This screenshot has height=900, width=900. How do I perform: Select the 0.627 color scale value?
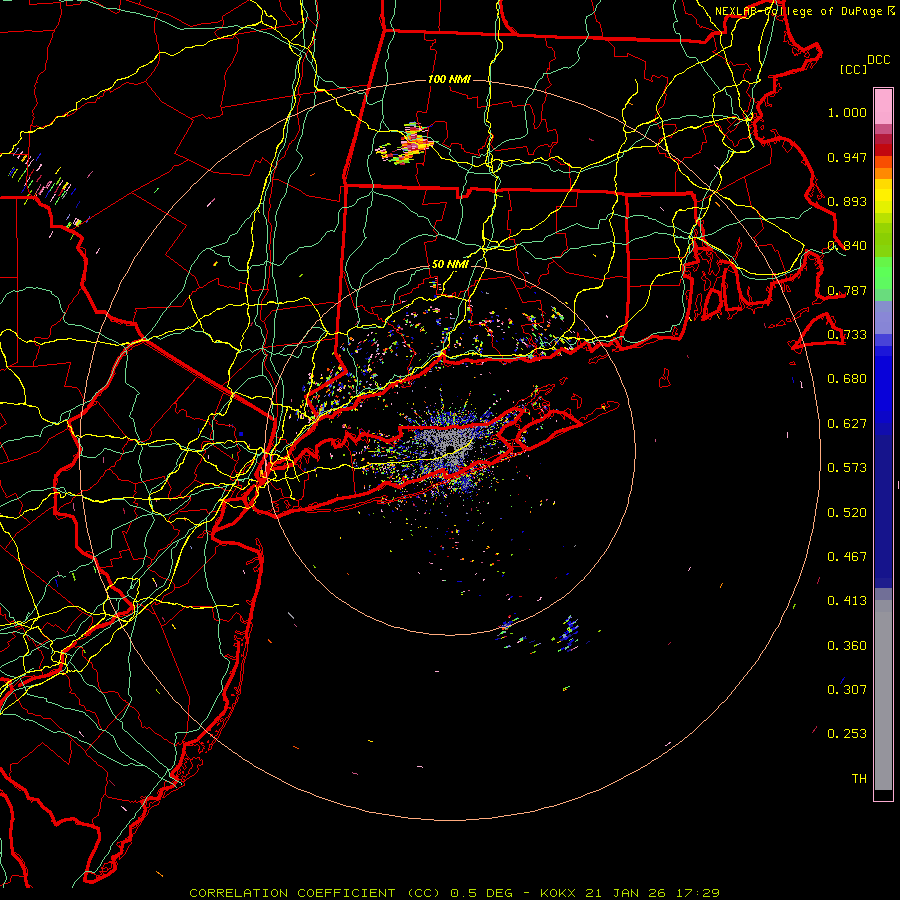click(847, 424)
